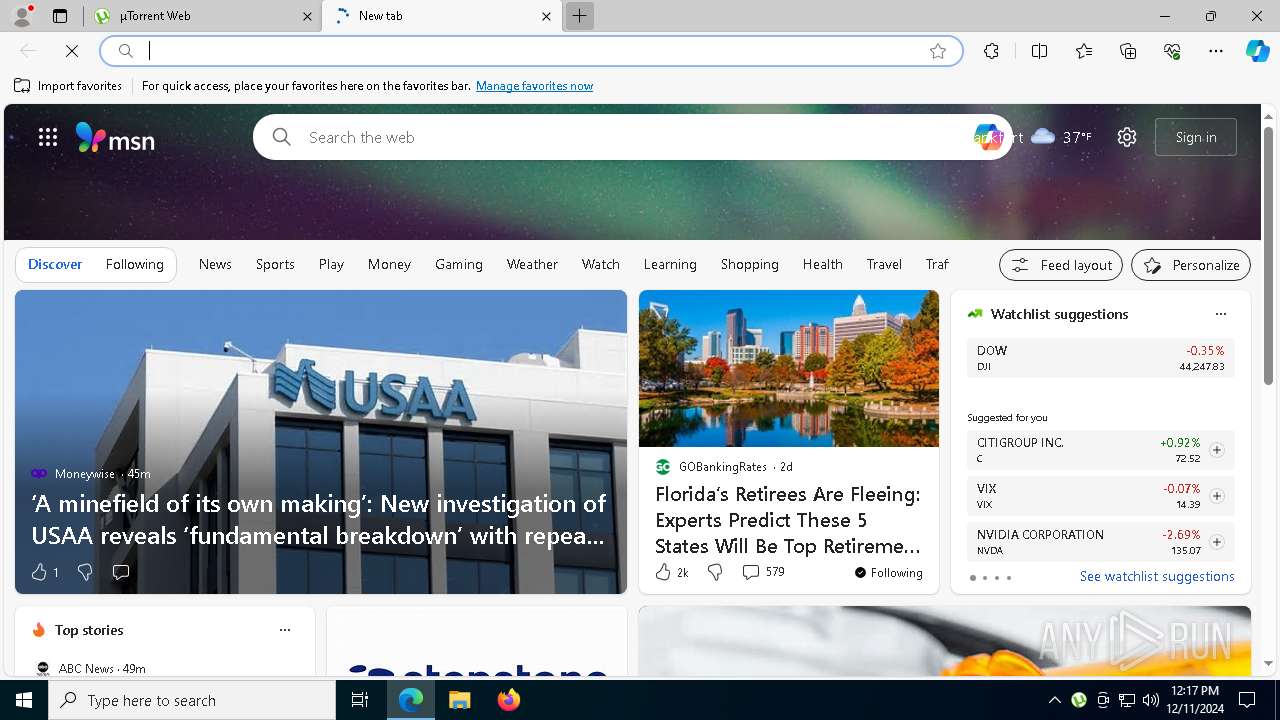Open Top stories more options
Image resolution: width=1280 pixels, height=720 pixels.
(285, 630)
